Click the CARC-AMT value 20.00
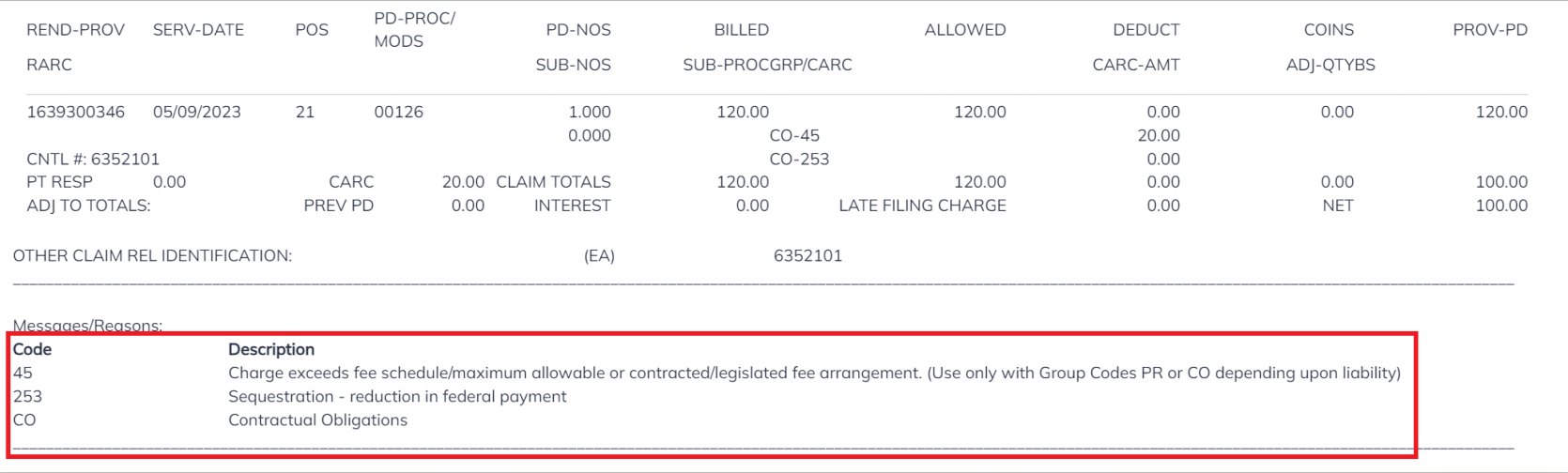The width and height of the screenshot is (1568, 473). pos(1158,135)
